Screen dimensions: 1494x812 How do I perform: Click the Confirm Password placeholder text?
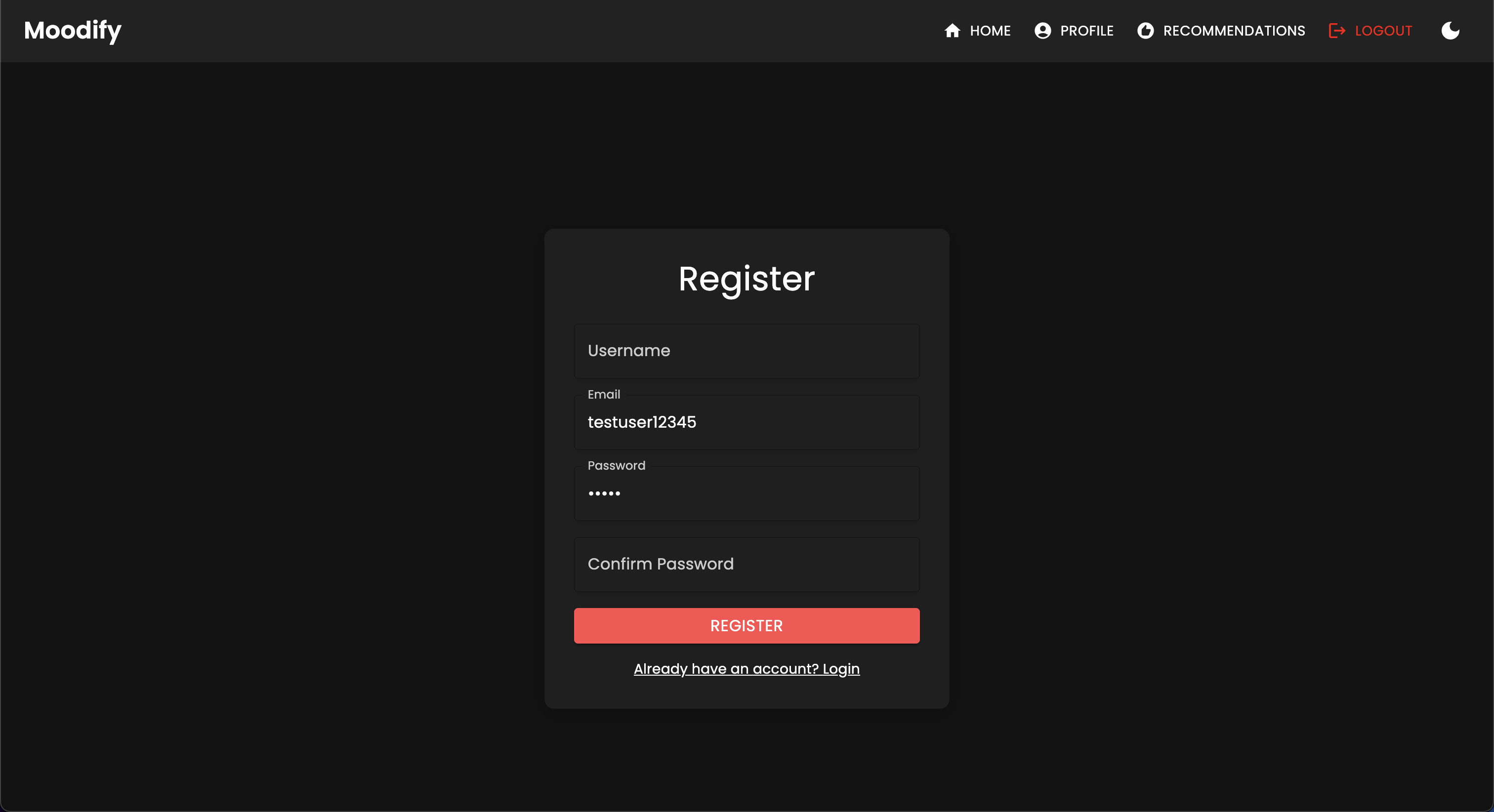coord(660,565)
